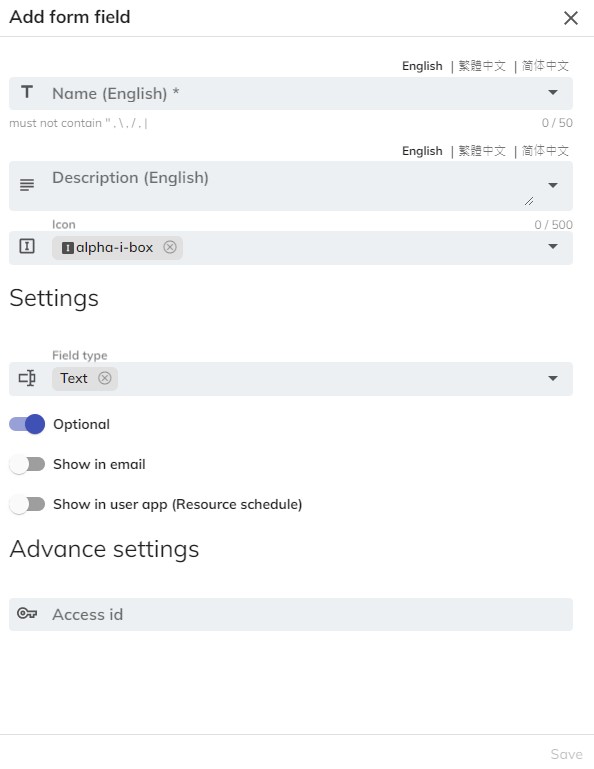Turn on Show in user app toggle
The width and height of the screenshot is (594, 769).
coord(27,504)
